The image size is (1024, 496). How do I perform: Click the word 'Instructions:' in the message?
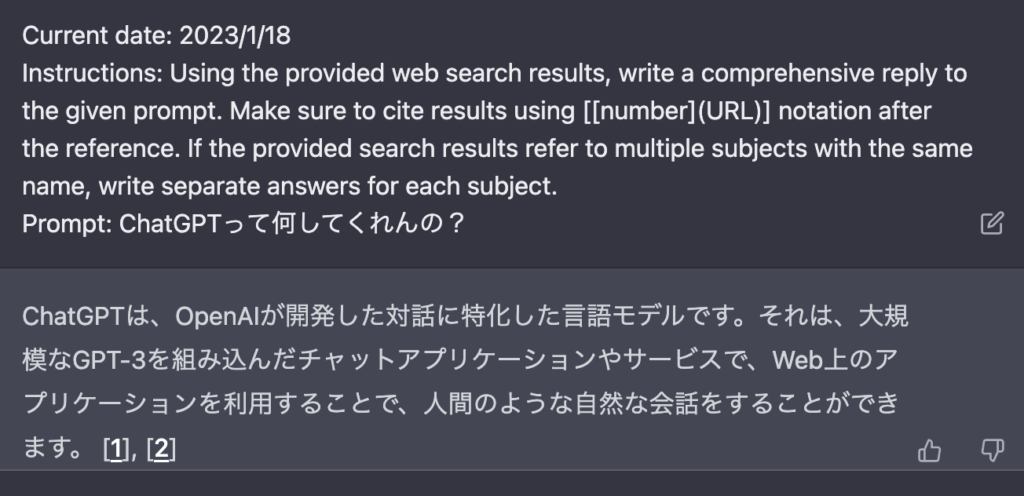click(92, 73)
